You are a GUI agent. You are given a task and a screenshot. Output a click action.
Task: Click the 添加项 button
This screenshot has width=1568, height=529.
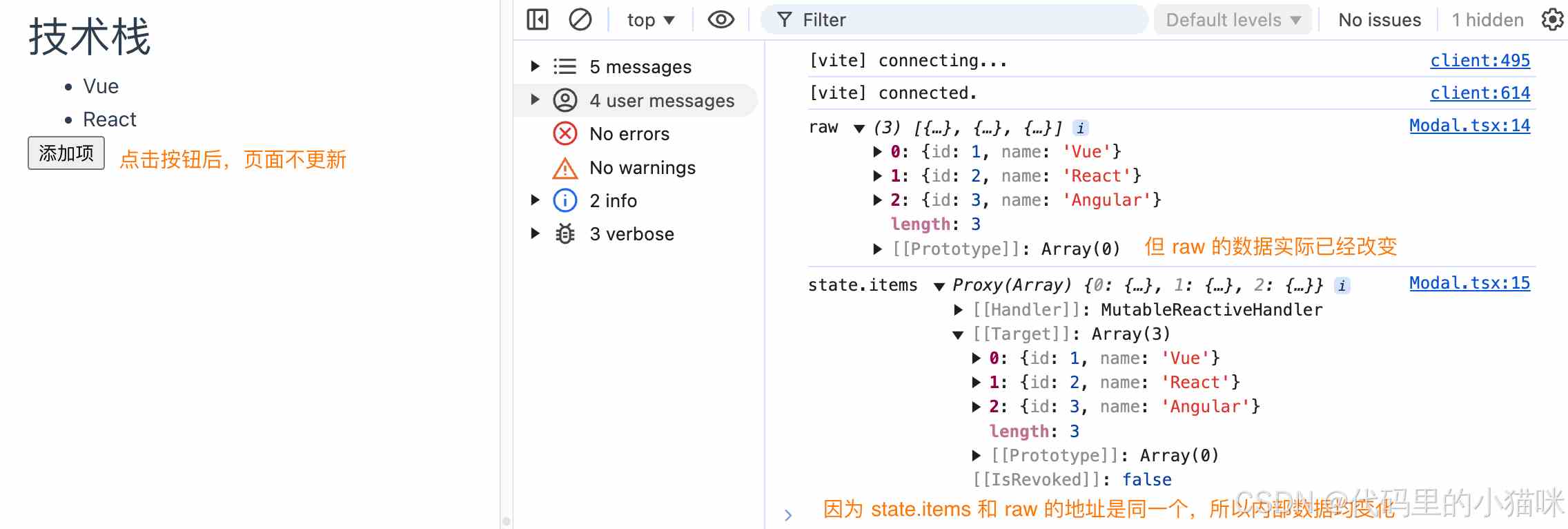pyautogui.click(x=66, y=153)
